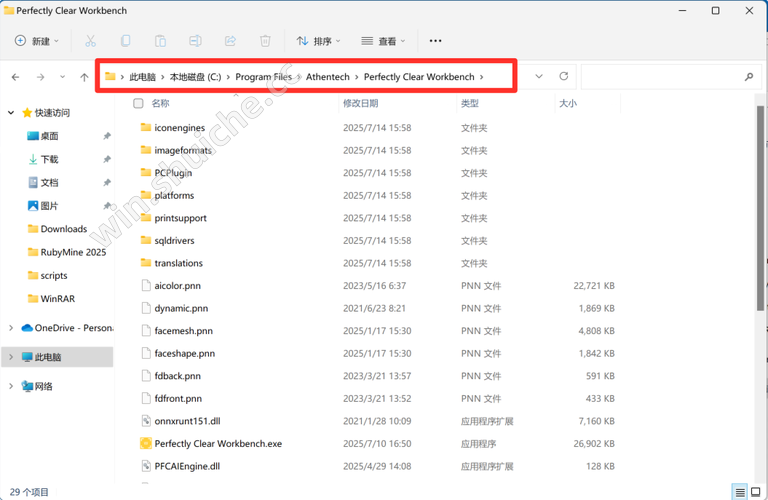Select the imageformats folder row

coord(377,150)
